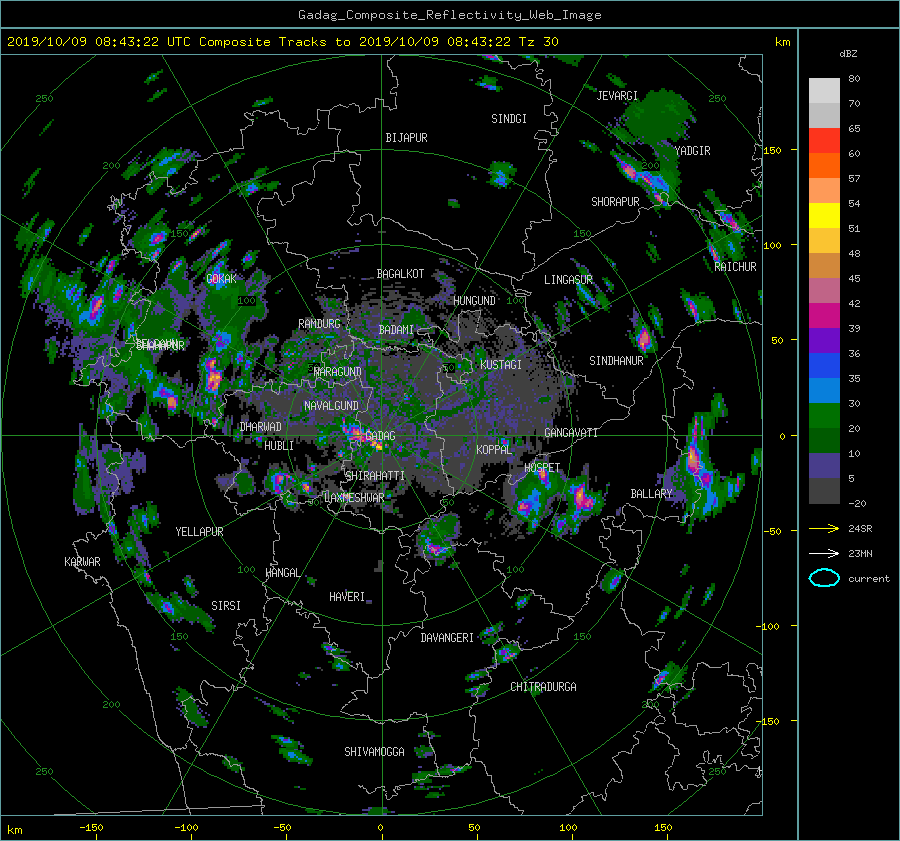Viewport: 900px width, 841px height.
Task: Select the YELLAPUR town label
Action: (x=199, y=532)
